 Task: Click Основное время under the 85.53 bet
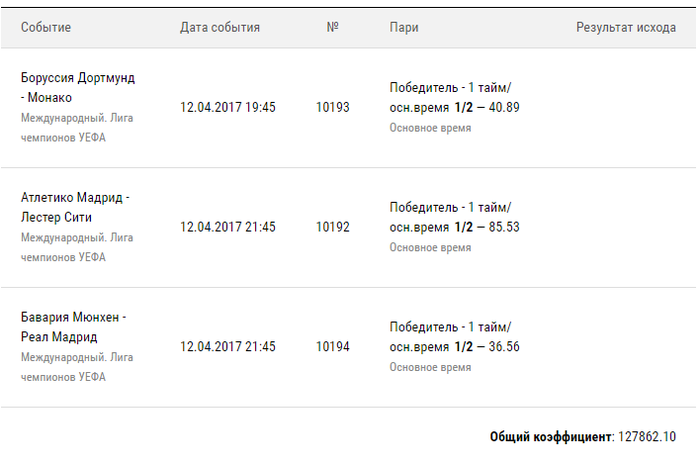[x=430, y=247]
